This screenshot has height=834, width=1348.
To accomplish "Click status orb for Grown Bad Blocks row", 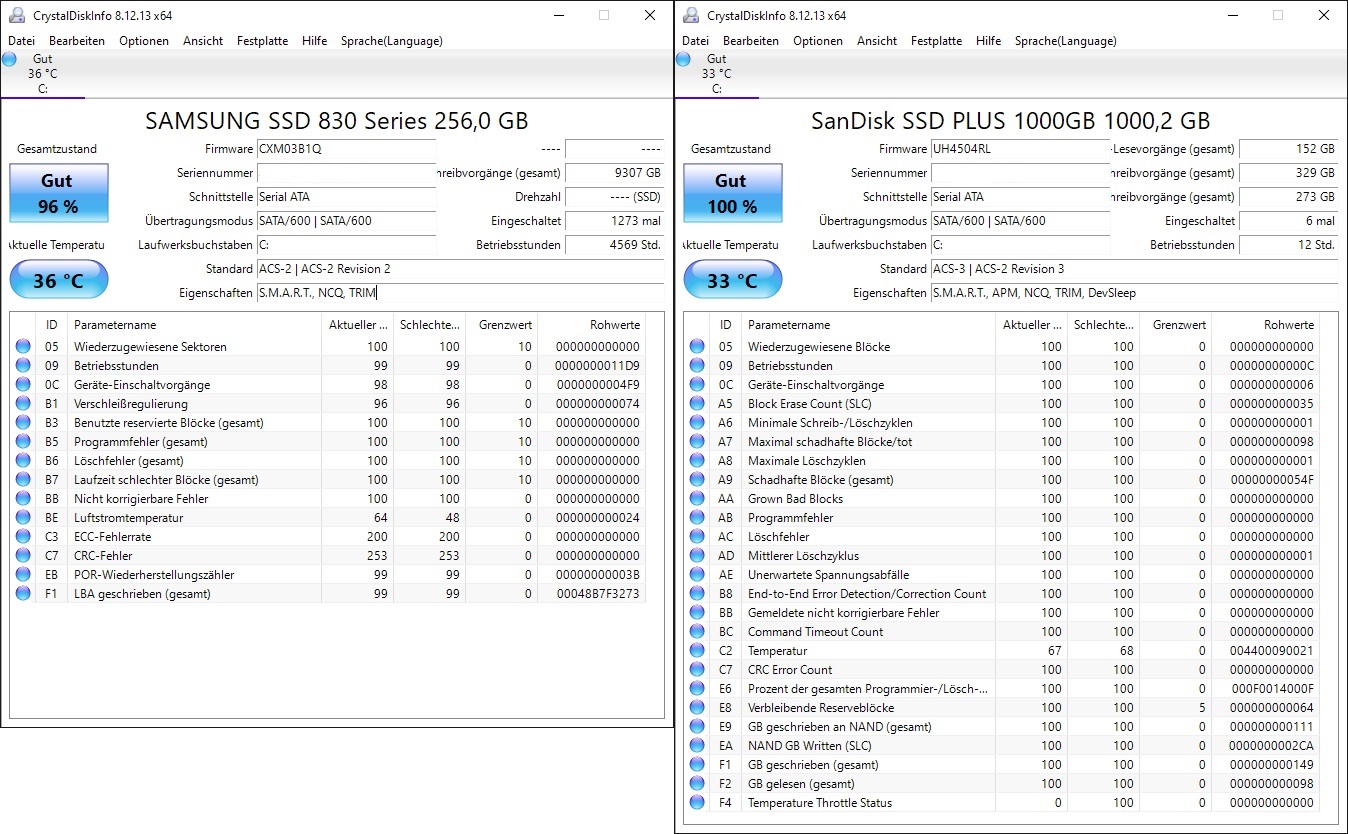I will [x=697, y=499].
